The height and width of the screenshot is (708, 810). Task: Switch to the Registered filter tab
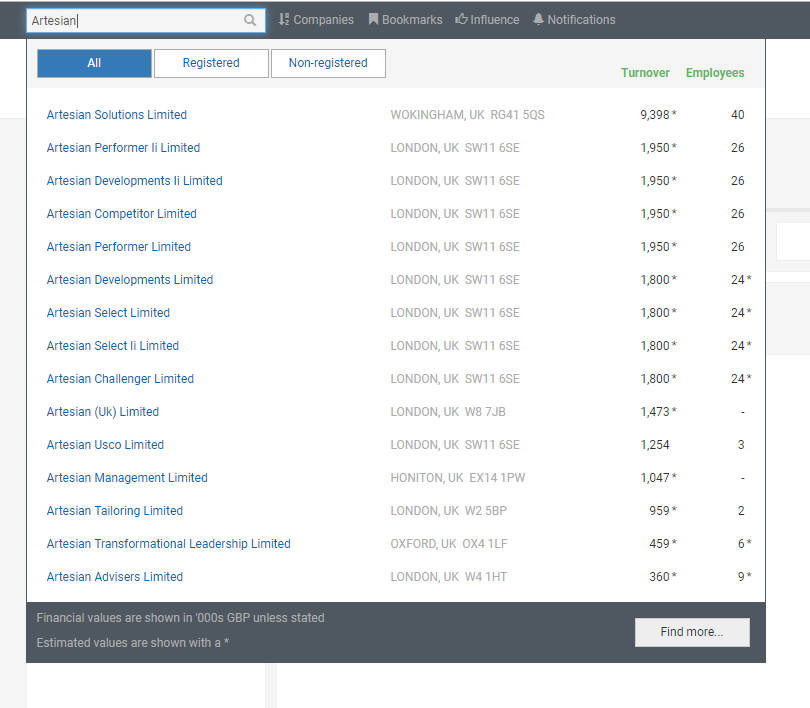(x=211, y=63)
